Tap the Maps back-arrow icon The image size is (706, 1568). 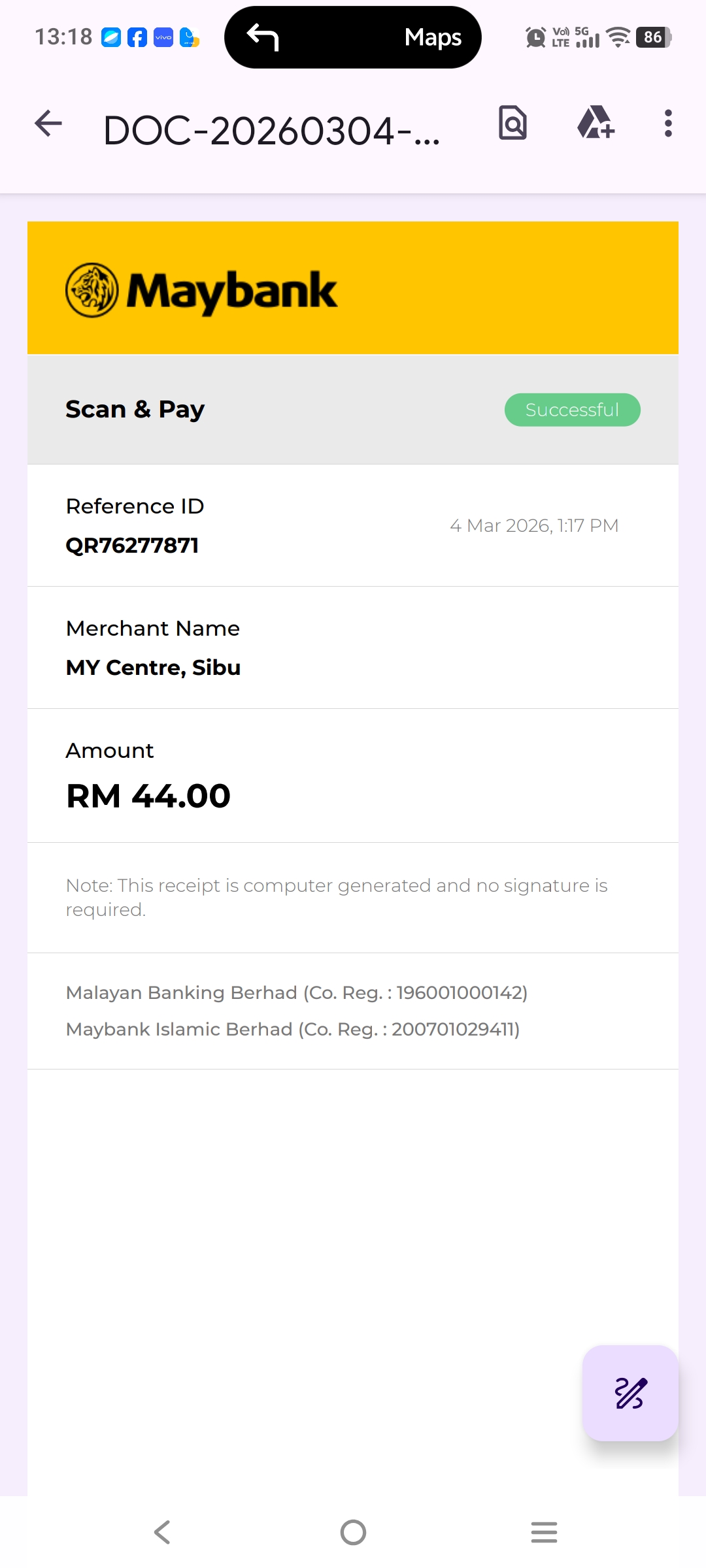[263, 37]
